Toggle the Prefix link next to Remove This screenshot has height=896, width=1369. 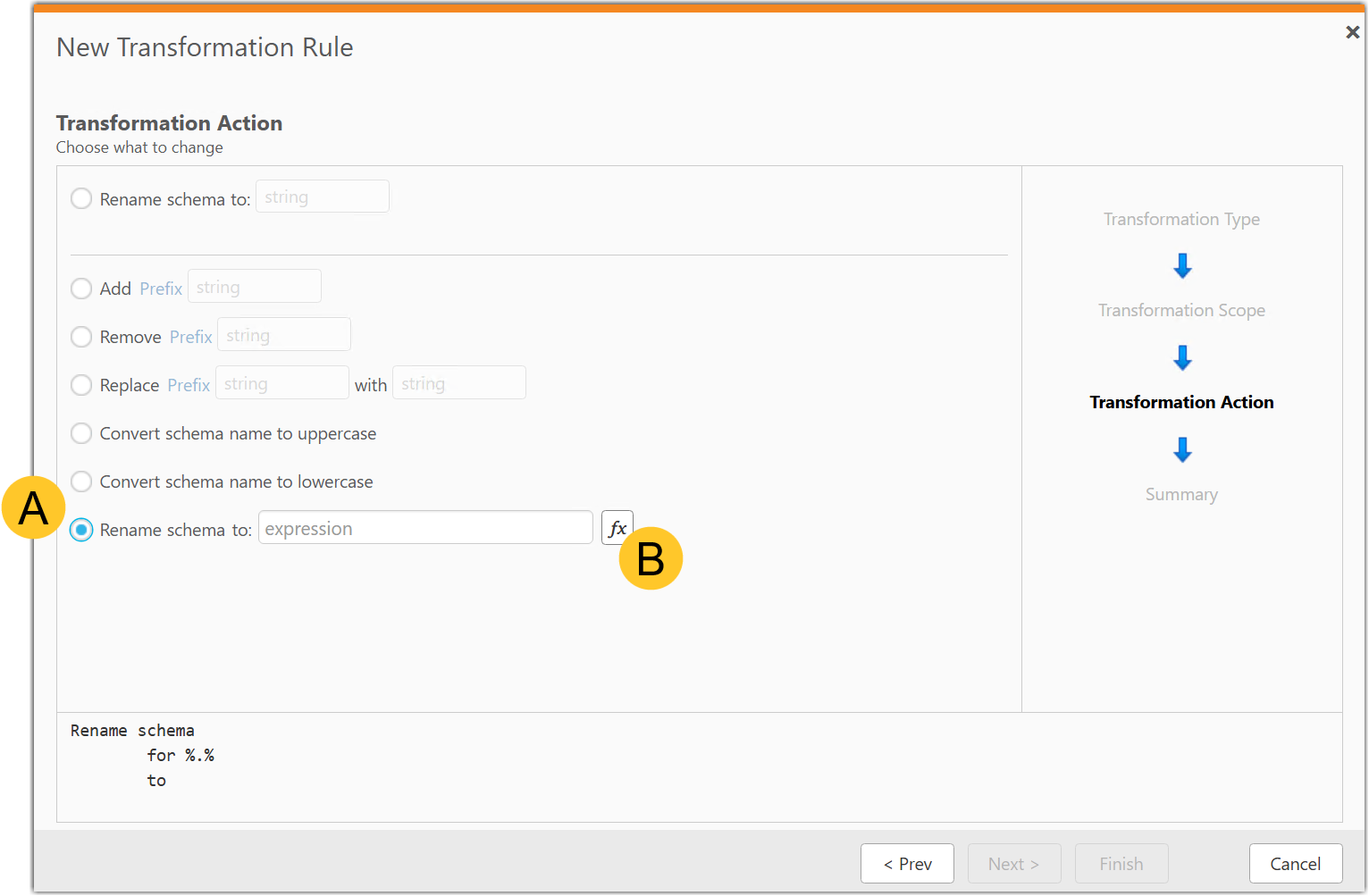point(190,337)
